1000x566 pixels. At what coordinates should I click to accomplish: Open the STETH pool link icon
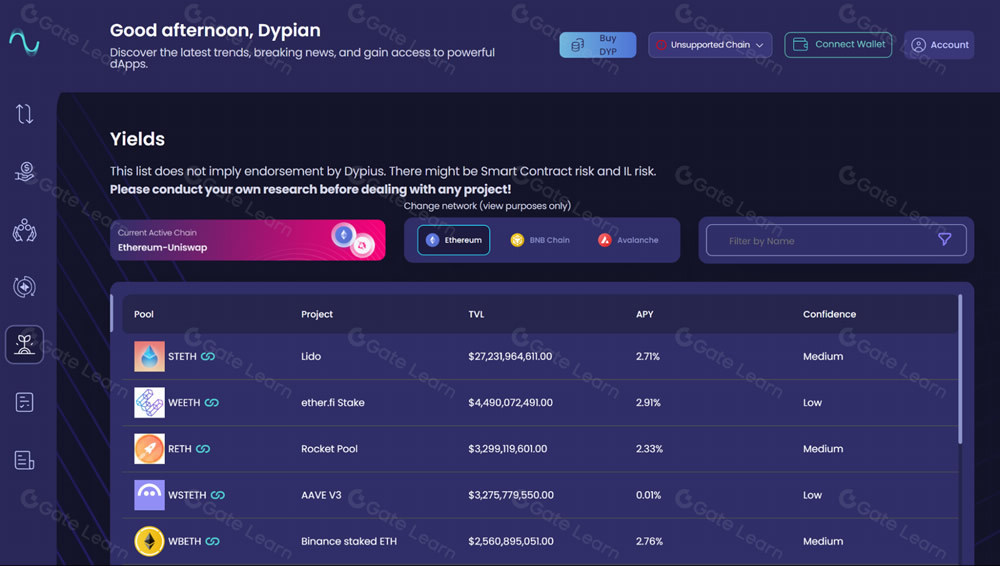pyautogui.click(x=208, y=357)
